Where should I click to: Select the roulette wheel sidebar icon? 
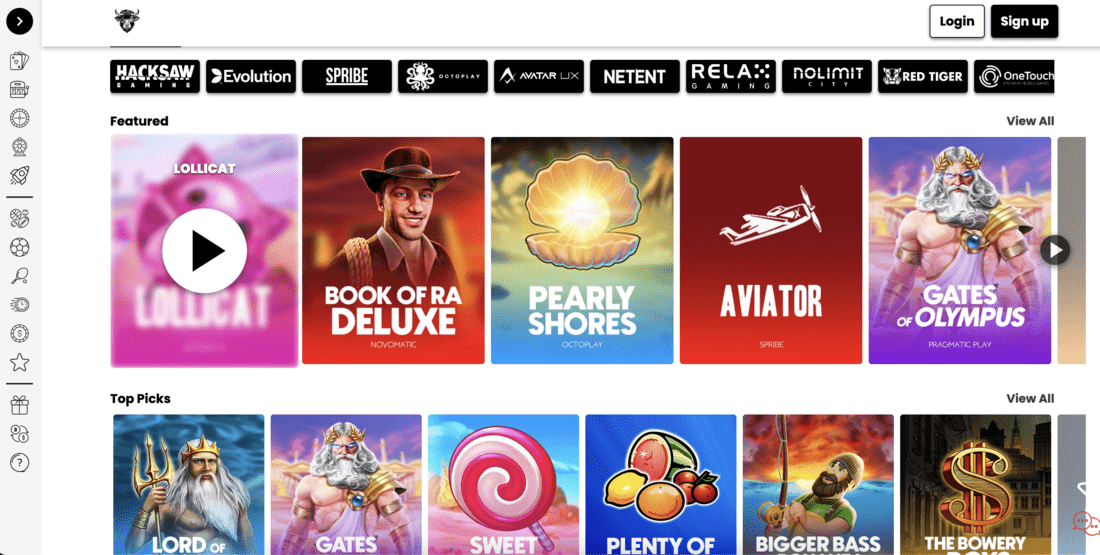pos(20,118)
